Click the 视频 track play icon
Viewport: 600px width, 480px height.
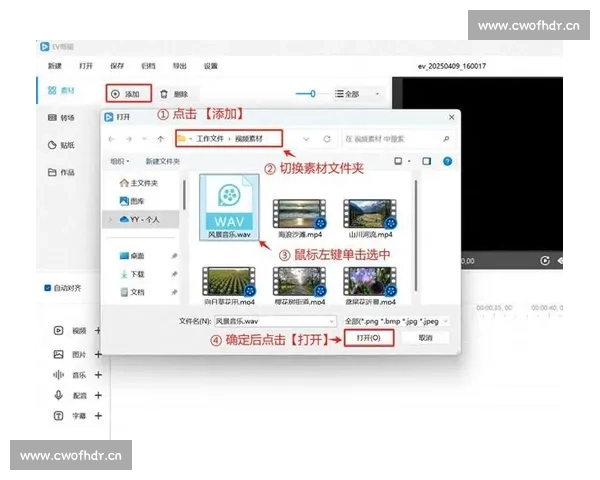pyautogui.click(x=58, y=330)
